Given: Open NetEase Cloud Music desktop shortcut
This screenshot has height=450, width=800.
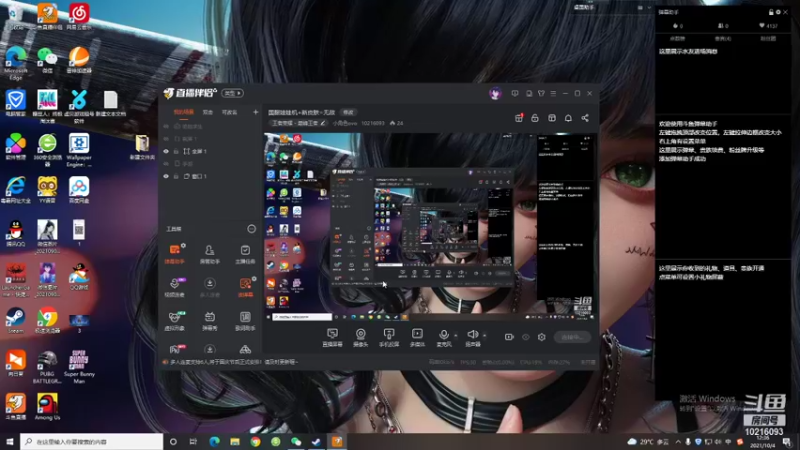Looking at the screenshot, I should pos(79,16).
